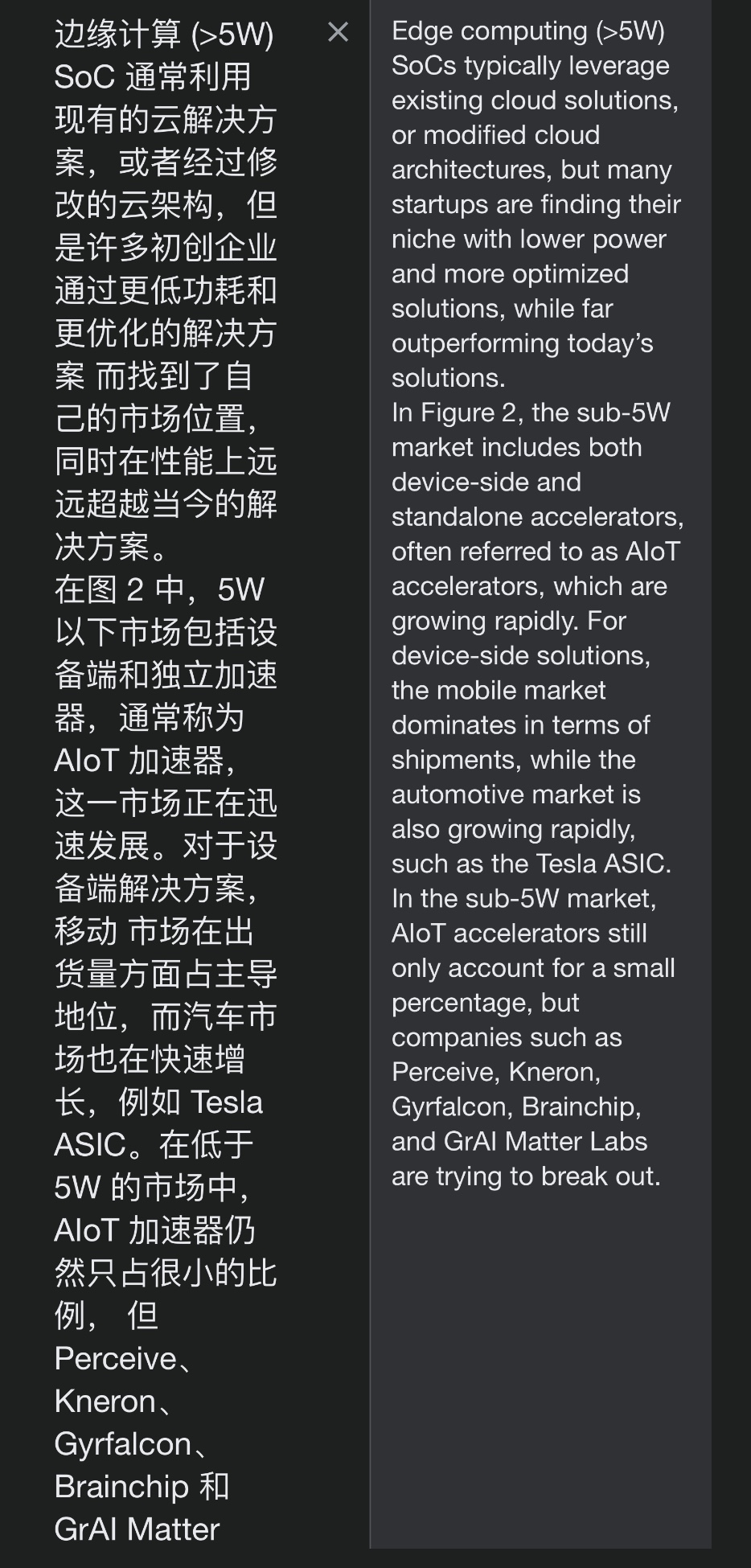Click 'GrAI Matter' at the source text bottom
751x1568 pixels.
click(137, 1529)
